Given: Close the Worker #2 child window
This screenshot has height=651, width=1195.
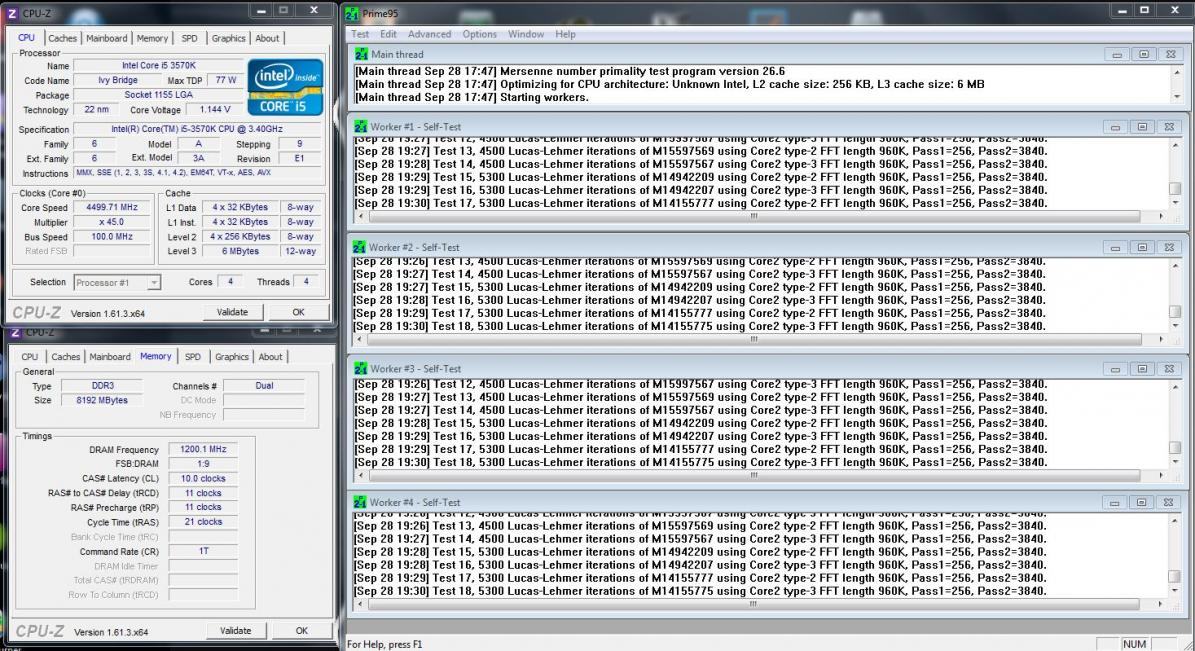Looking at the screenshot, I should (1168, 248).
